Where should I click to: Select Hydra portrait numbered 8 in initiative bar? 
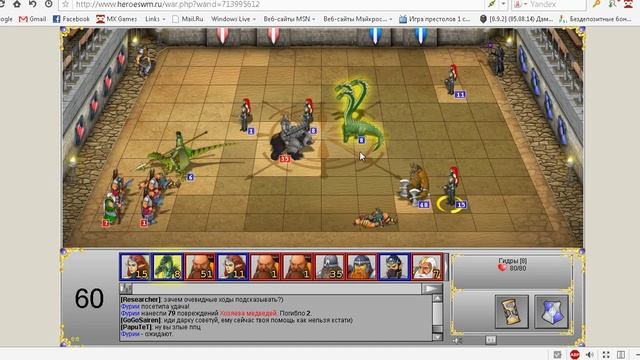coord(167,267)
